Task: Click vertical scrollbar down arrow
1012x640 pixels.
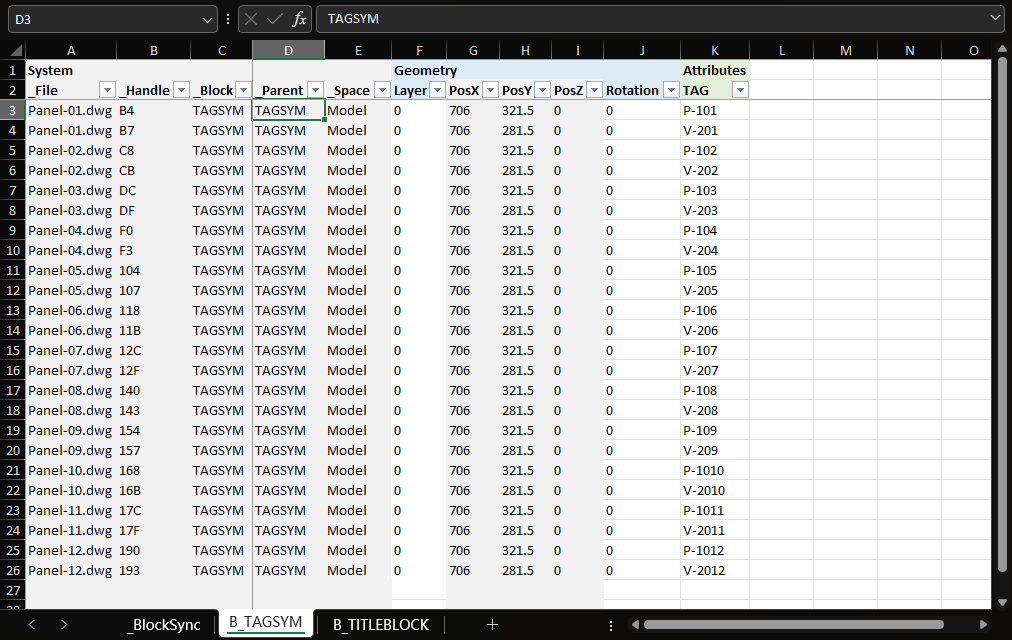Action: (1002, 603)
